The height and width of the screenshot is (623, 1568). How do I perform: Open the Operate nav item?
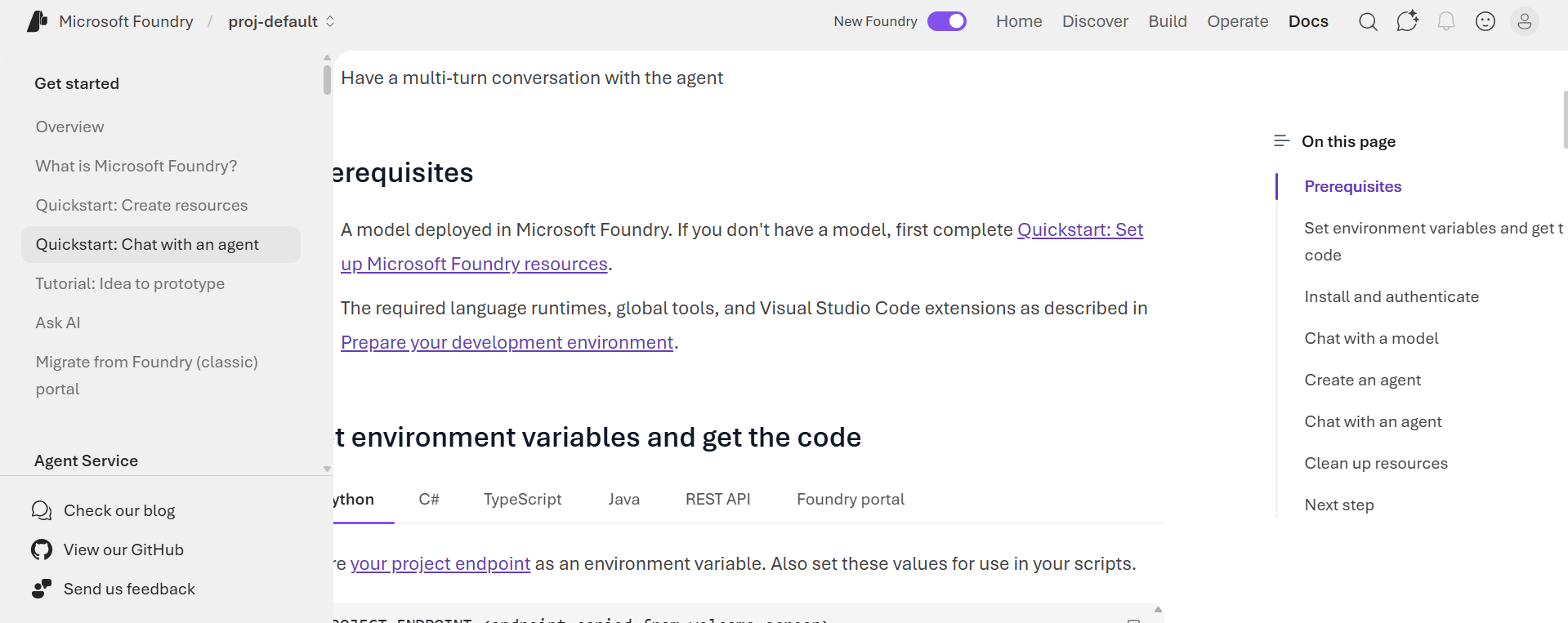pos(1238,21)
